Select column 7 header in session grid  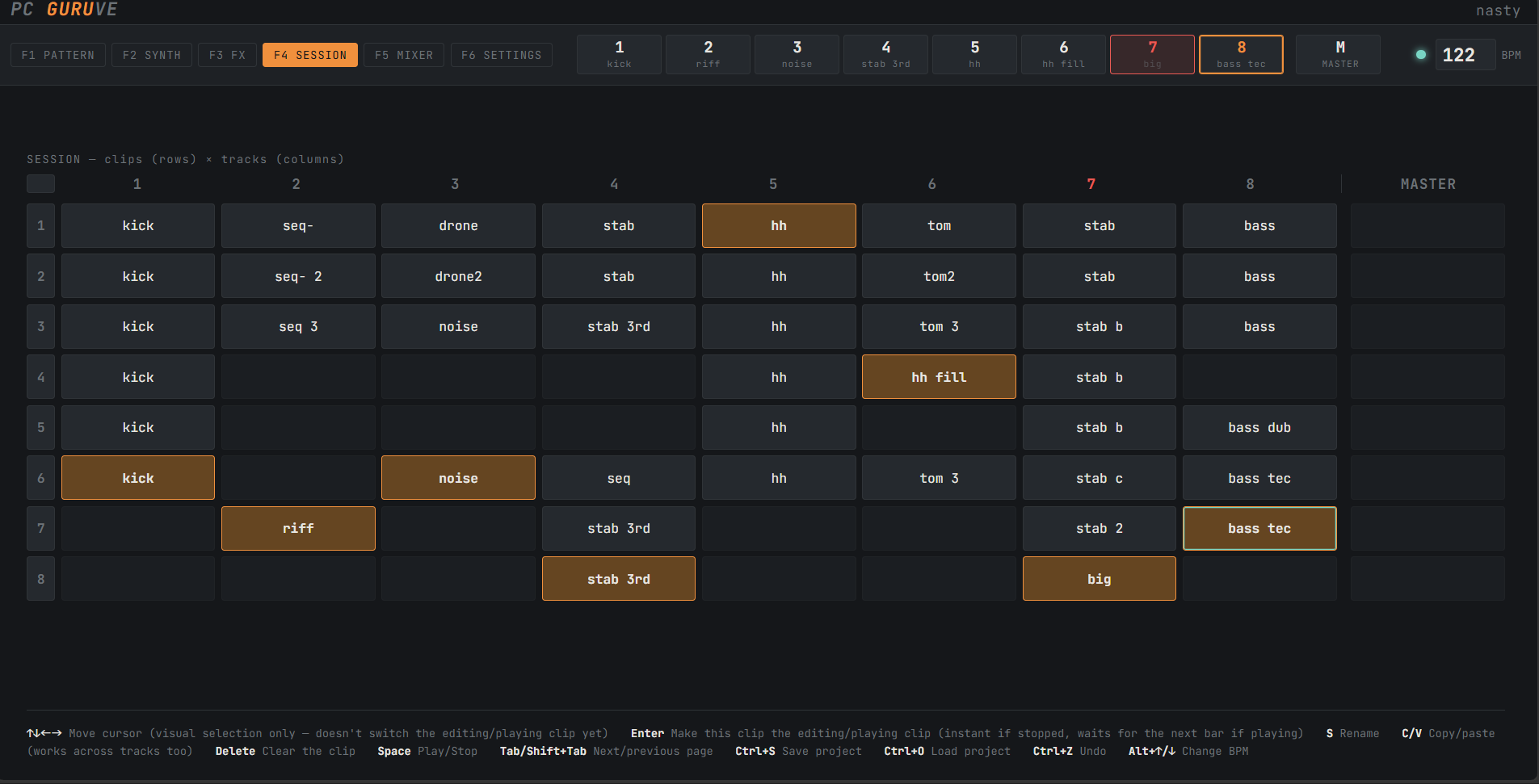pyautogui.click(x=1091, y=184)
